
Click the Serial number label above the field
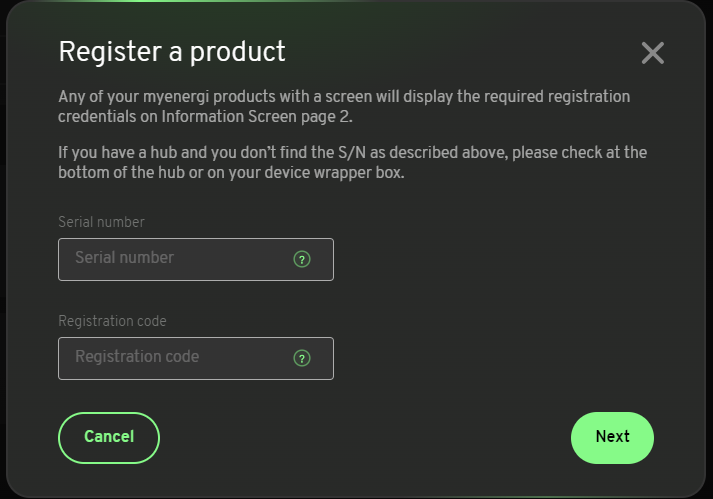click(x=101, y=222)
